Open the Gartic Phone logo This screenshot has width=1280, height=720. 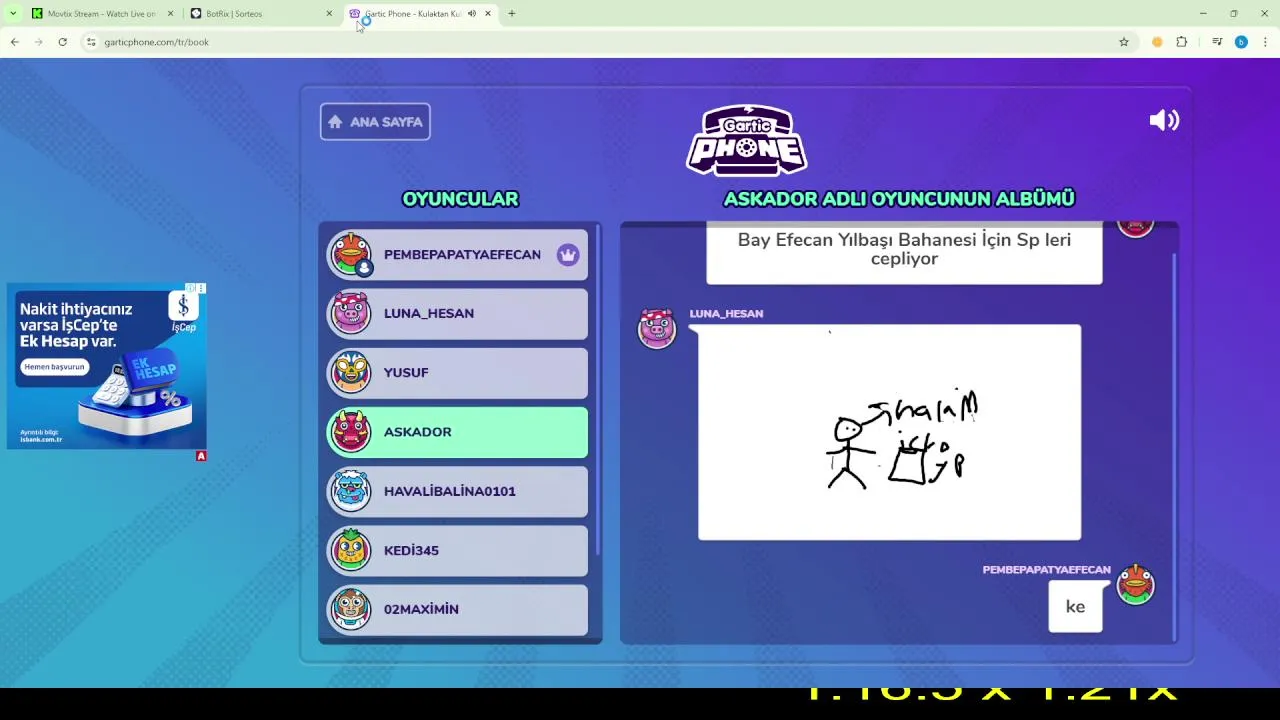[747, 141]
